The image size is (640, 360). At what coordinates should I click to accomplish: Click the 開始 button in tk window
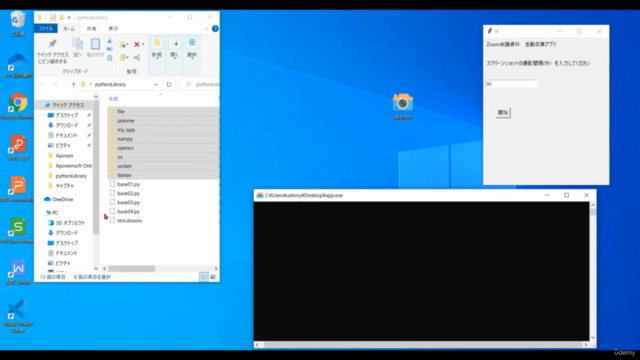[503, 113]
